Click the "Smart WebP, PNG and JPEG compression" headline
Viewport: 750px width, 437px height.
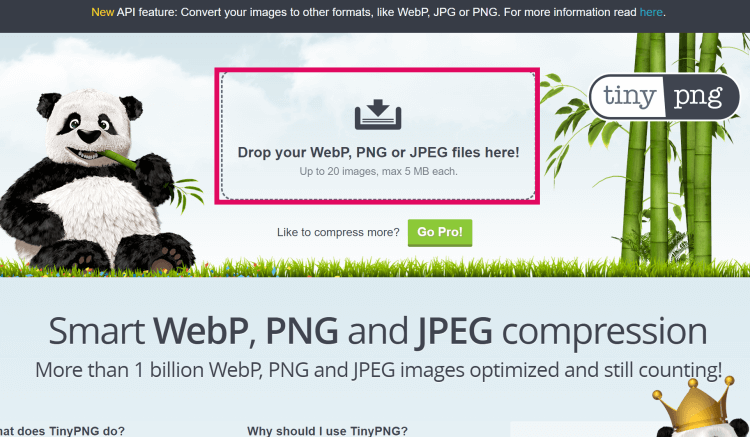point(377,331)
